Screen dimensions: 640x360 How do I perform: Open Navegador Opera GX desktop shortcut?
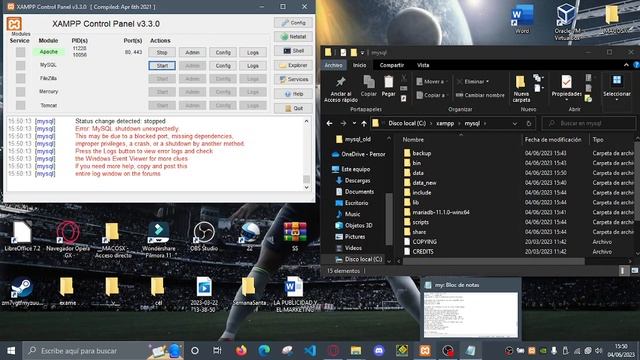(x=68, y=240)
